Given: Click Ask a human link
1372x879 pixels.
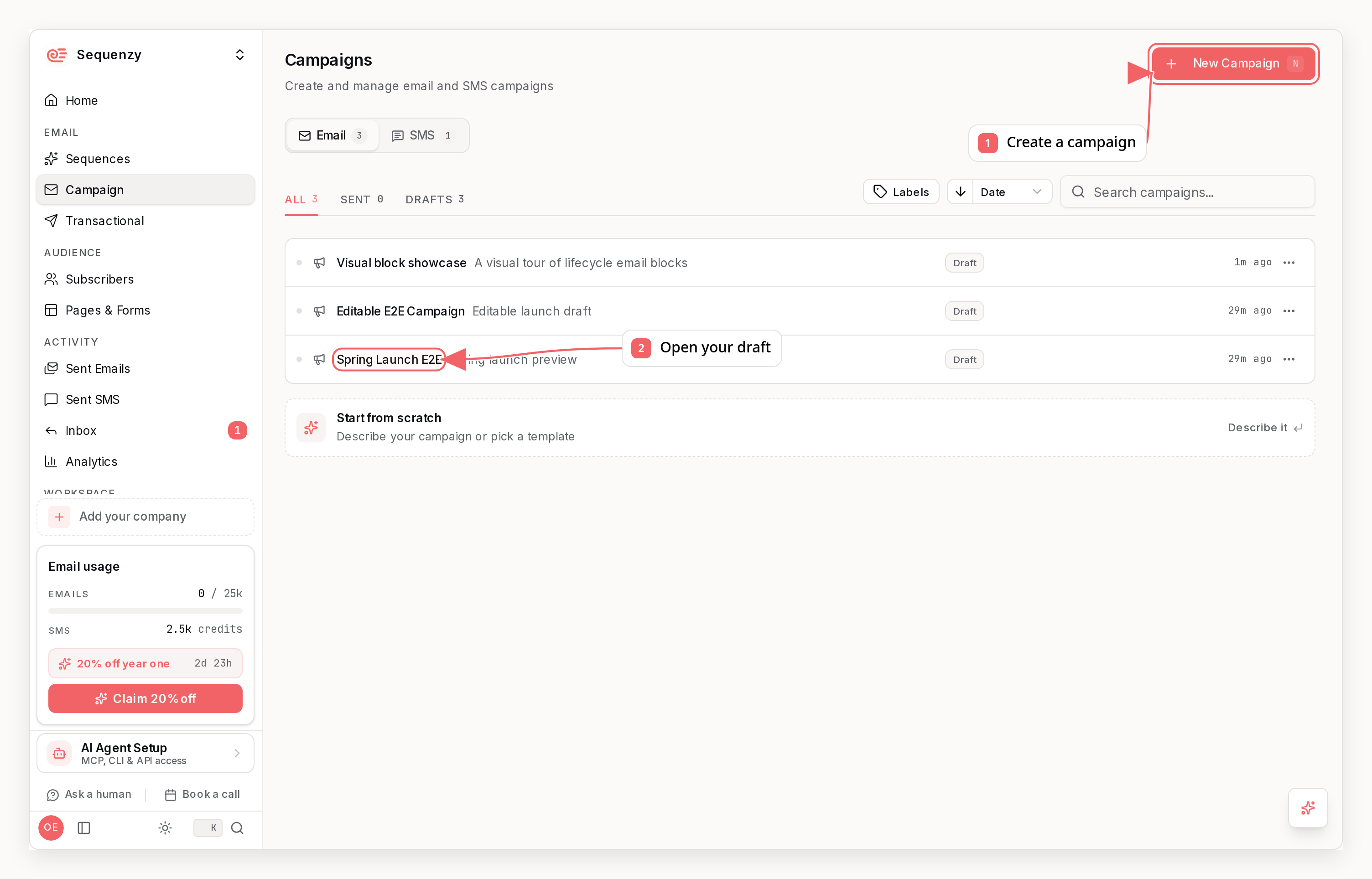Looking at the screenshot, I should click(x=89, y=795).
